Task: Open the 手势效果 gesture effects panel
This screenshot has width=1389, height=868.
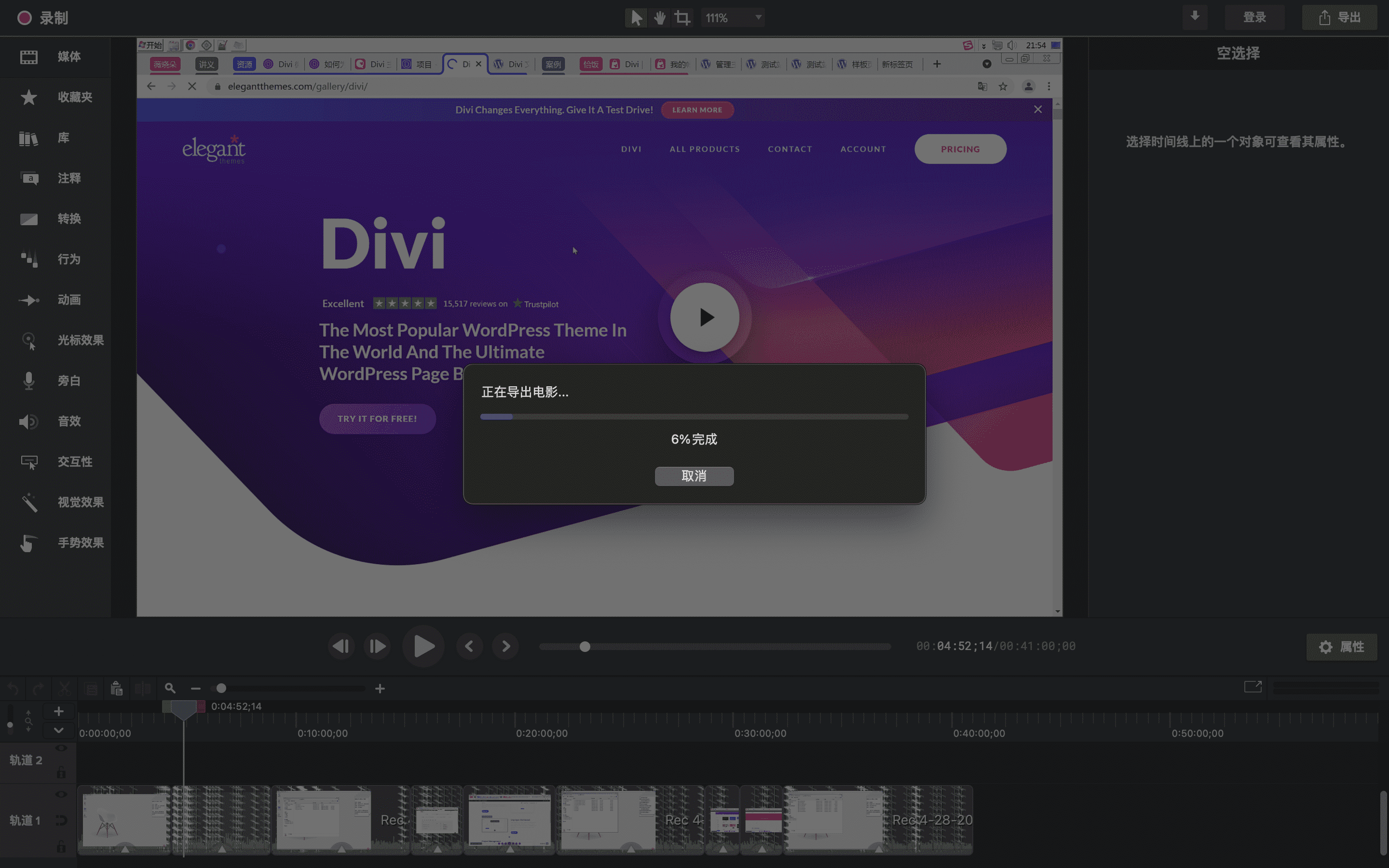Action: (x=55, y=542)
